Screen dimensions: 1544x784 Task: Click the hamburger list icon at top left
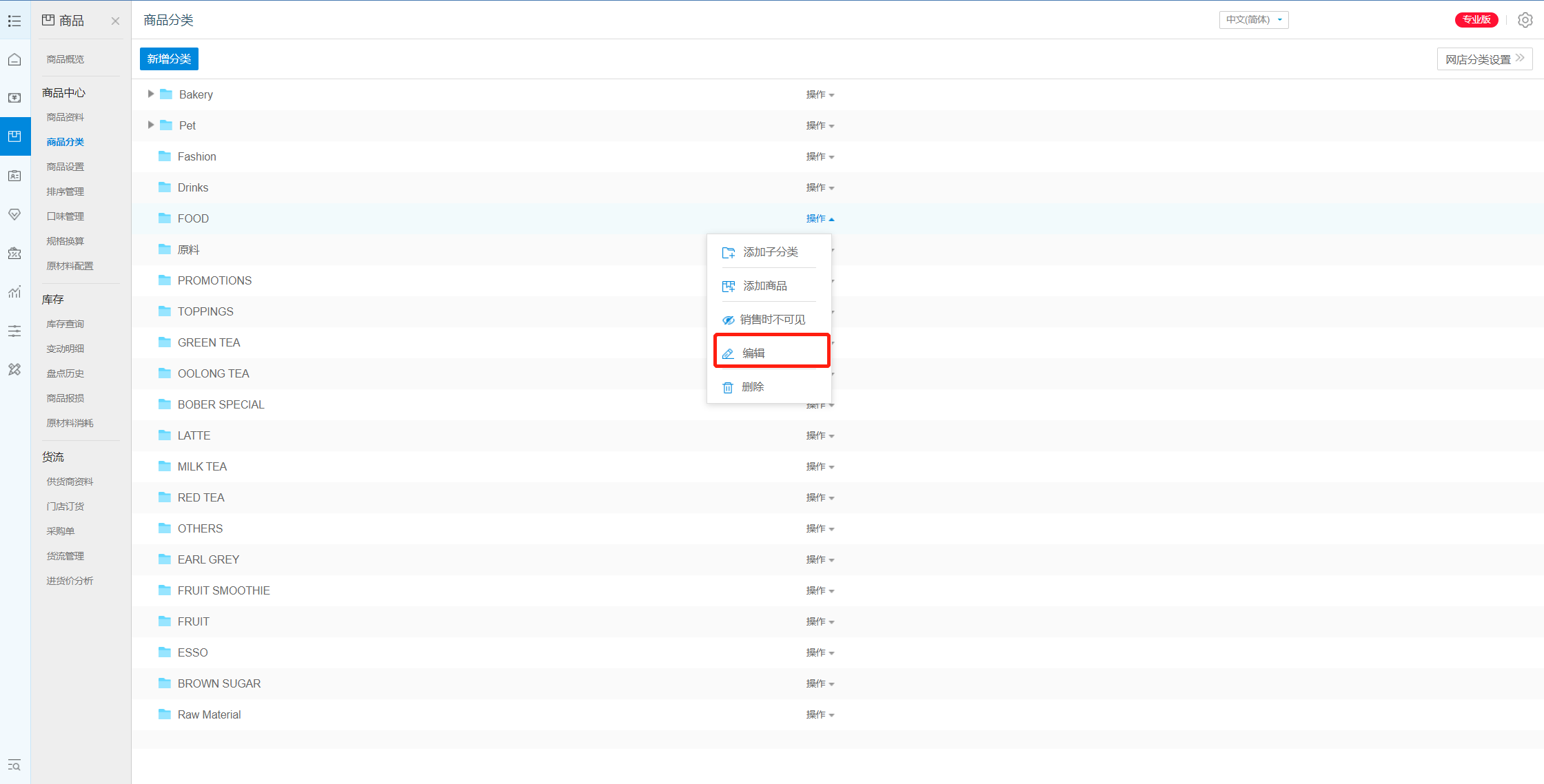[x=14, y=21]
